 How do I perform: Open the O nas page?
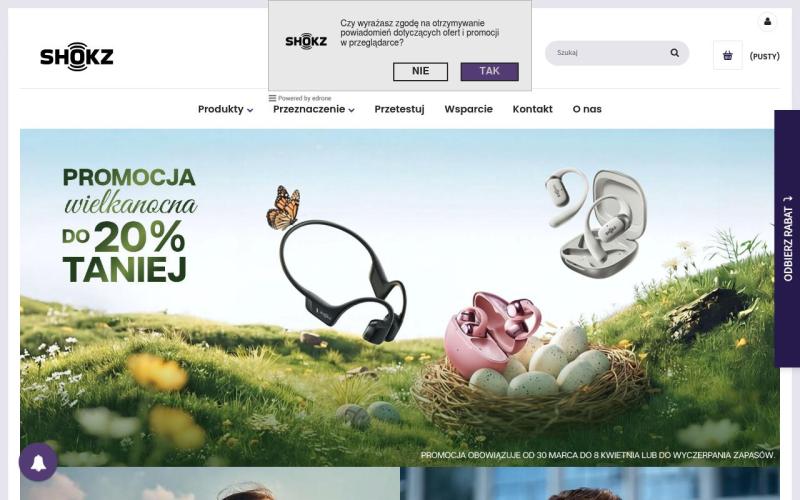[587, 109]
